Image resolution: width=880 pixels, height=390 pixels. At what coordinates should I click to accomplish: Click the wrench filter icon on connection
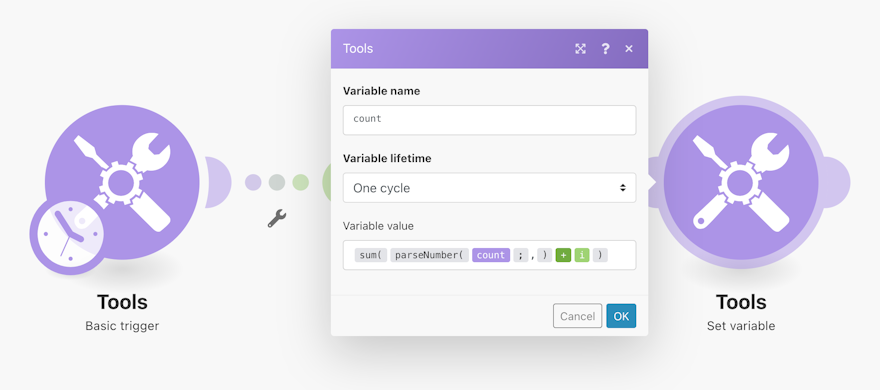click(277, 218)
